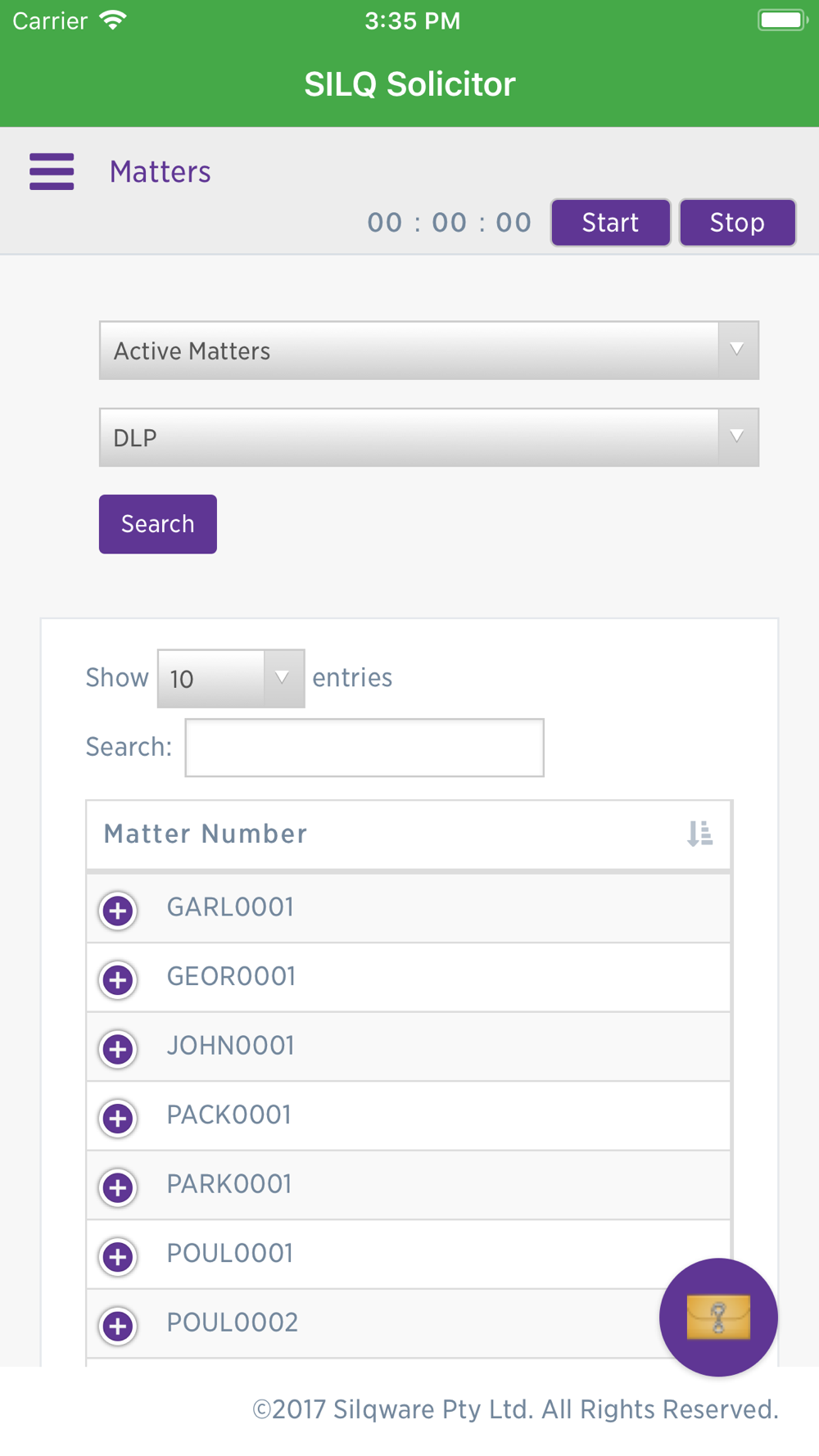Open the hamburger navigation menu
This screenshot has width=819, height=1456.
point(52,171)
